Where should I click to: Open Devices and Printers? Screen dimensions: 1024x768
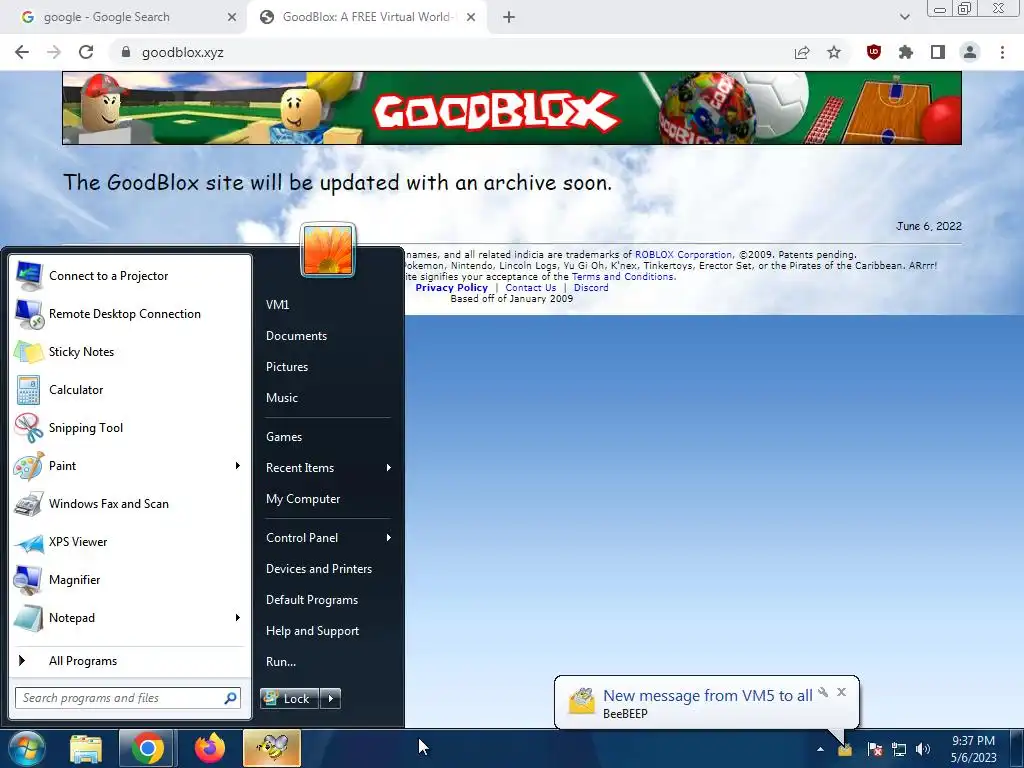[319, 569]
